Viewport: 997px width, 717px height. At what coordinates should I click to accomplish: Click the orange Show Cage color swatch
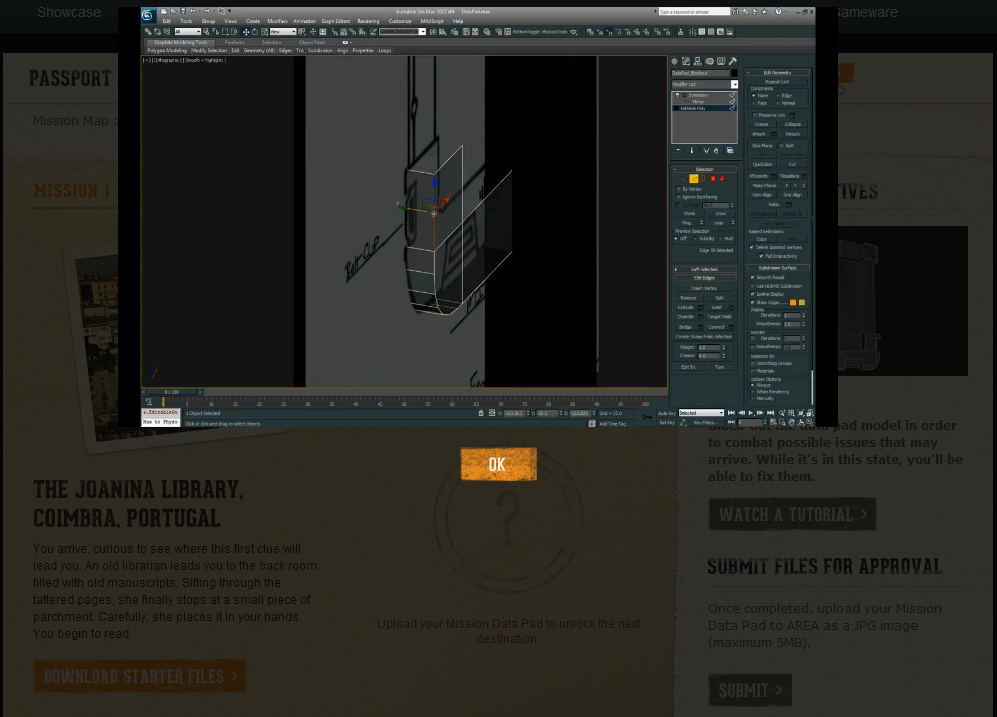(x=792, y=302)
